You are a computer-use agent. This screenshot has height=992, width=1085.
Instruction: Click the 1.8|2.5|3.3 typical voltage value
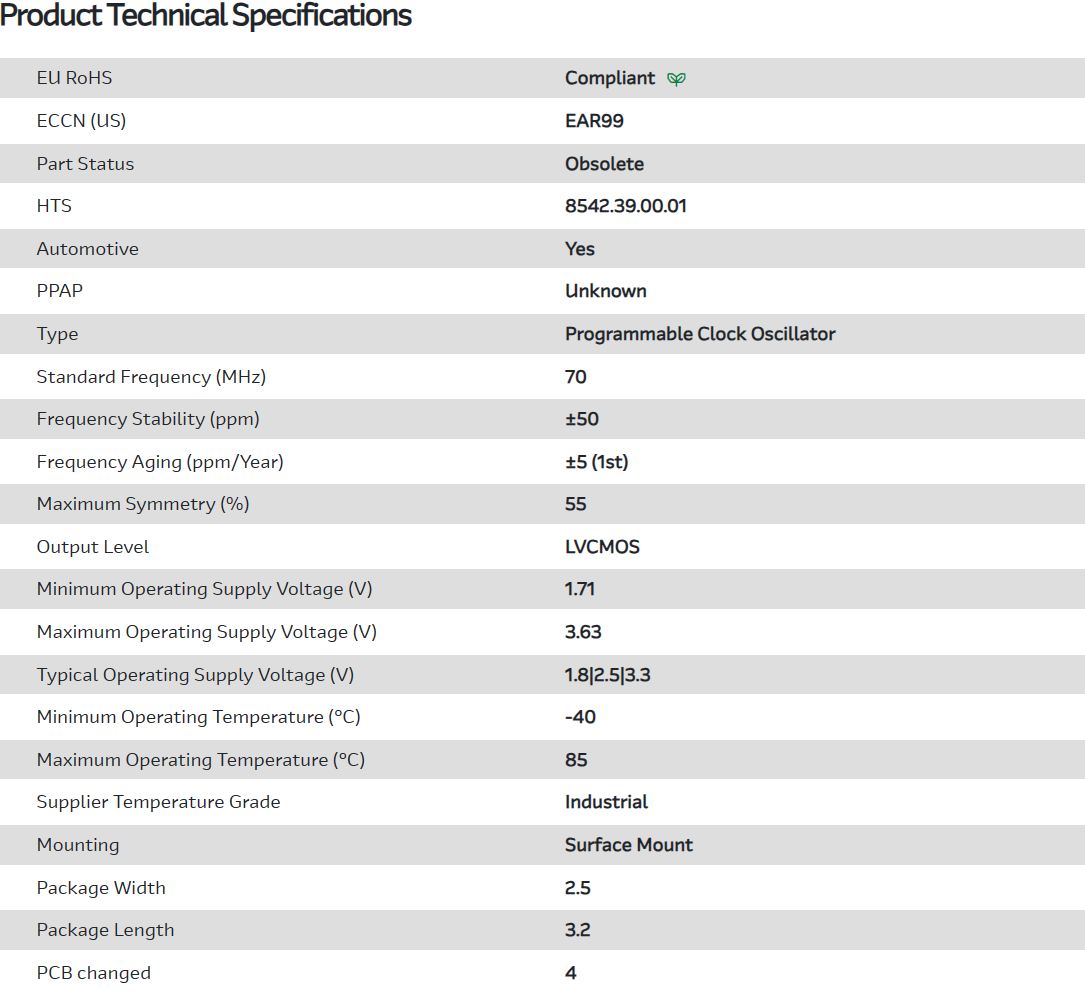(608, 675)
